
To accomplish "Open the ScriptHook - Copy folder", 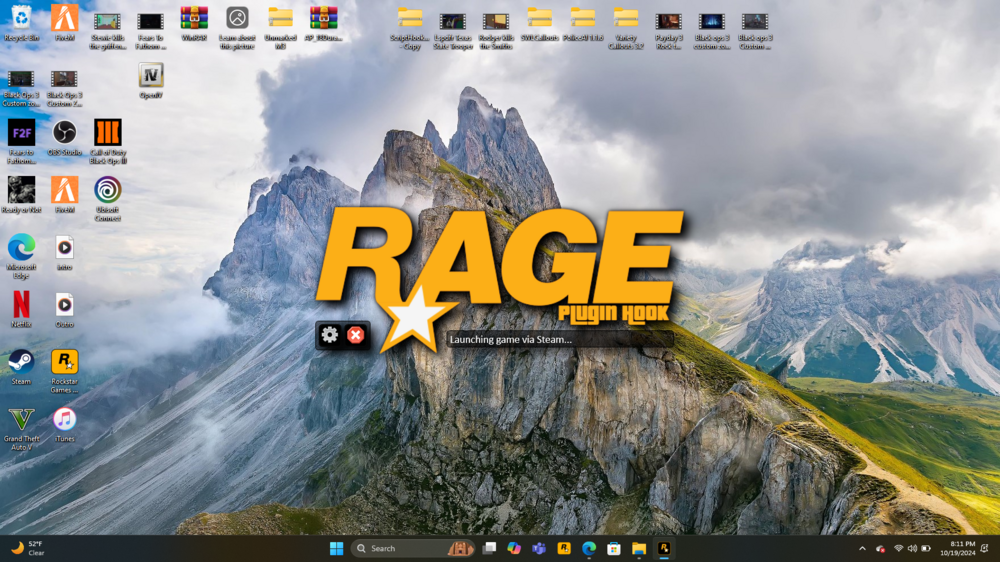I will 409,27.
